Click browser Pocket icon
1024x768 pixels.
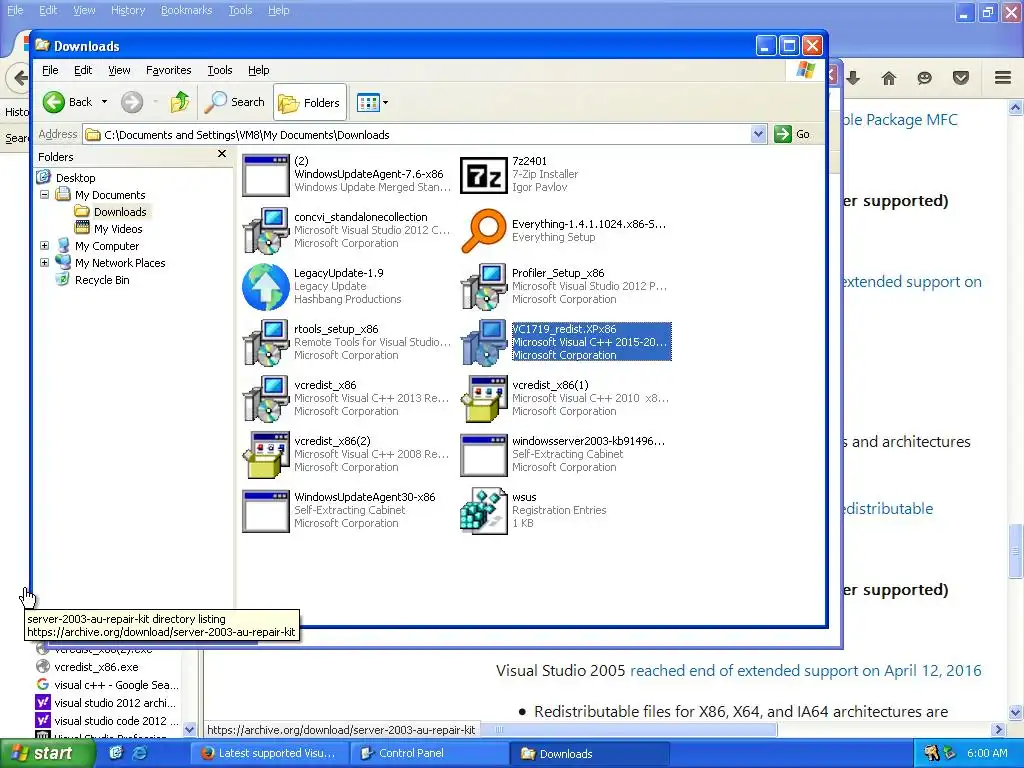(x=960, y=78)
